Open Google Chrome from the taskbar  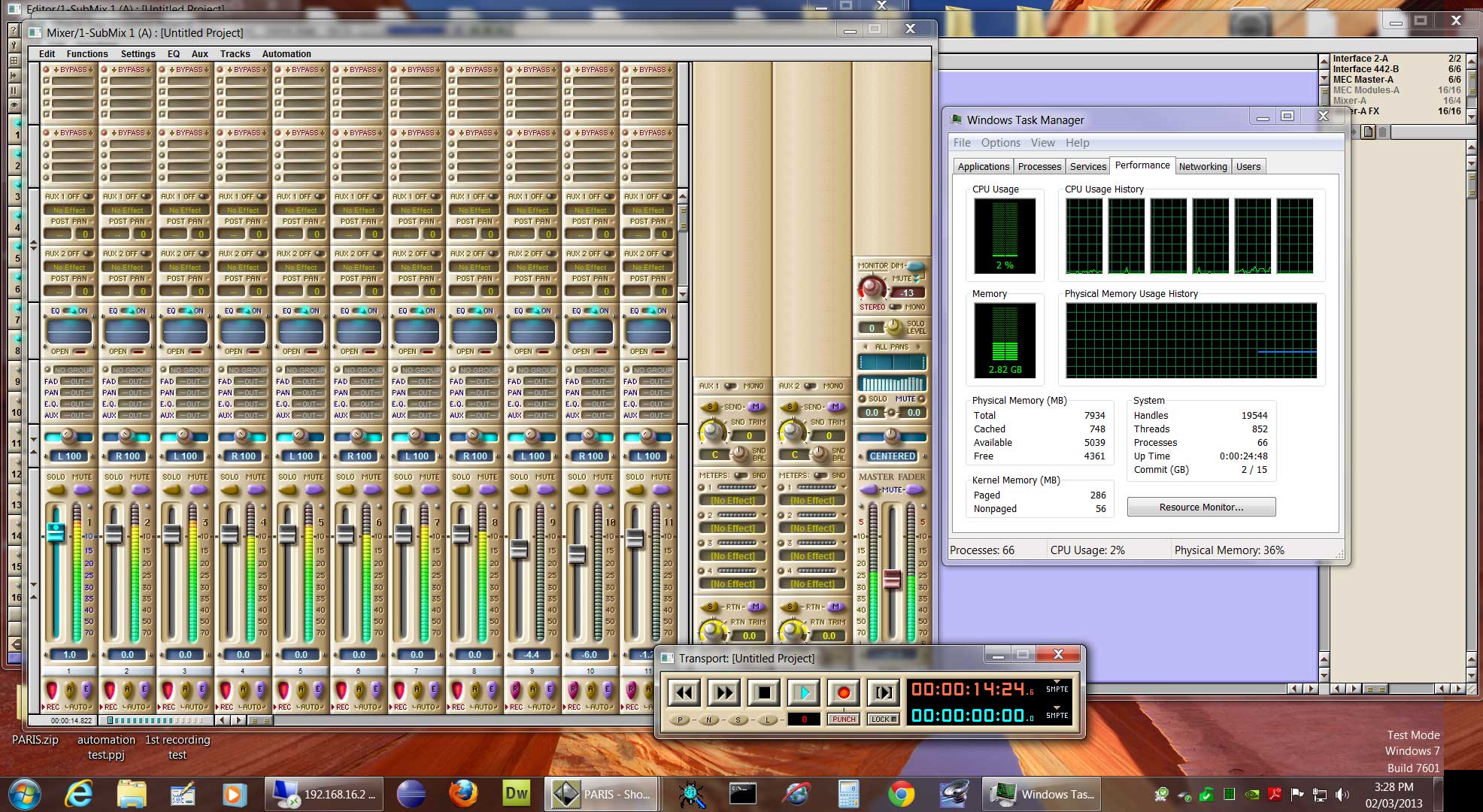click(901, 794)
